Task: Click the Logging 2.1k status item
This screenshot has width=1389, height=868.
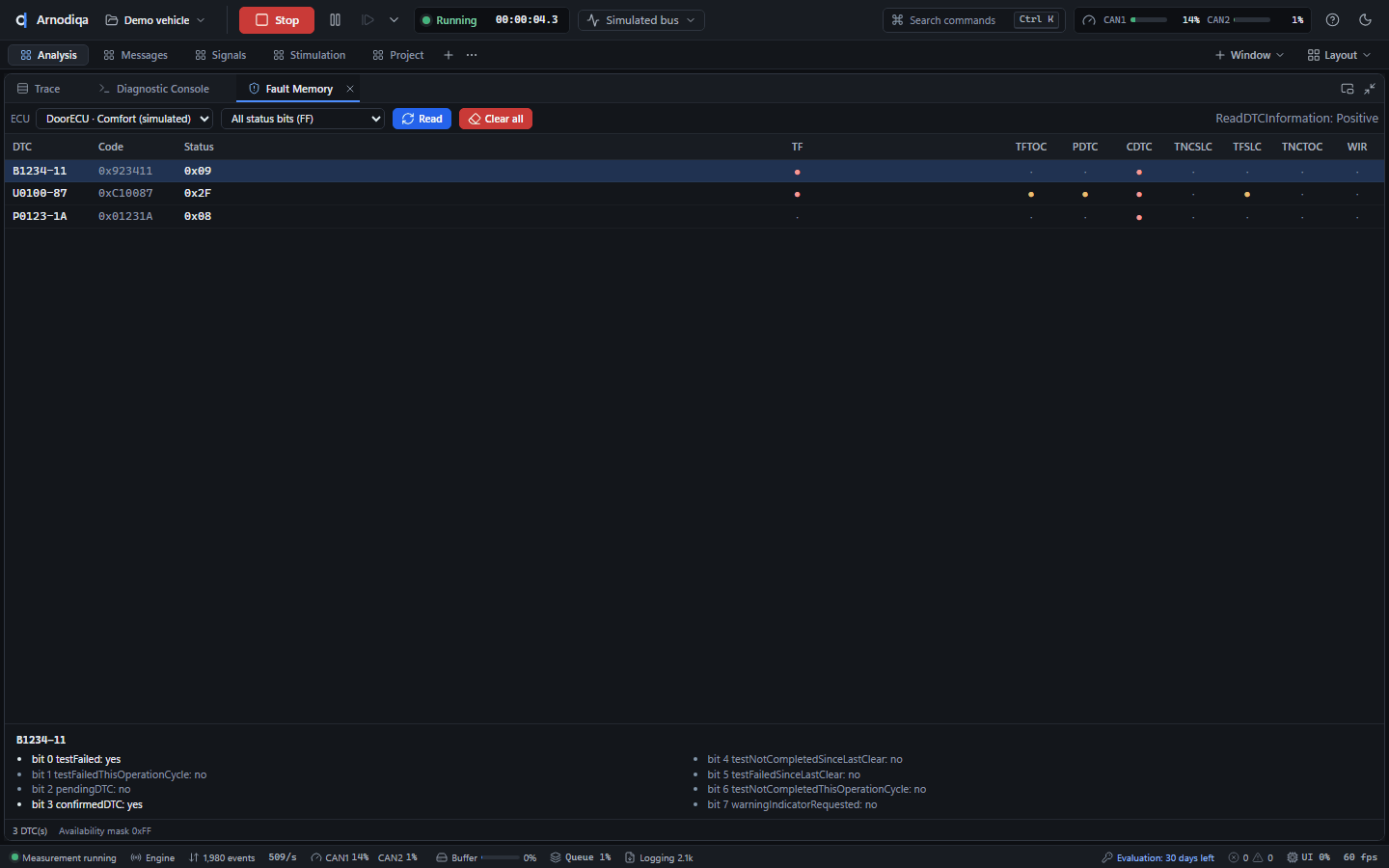Action: click(659, 857)
